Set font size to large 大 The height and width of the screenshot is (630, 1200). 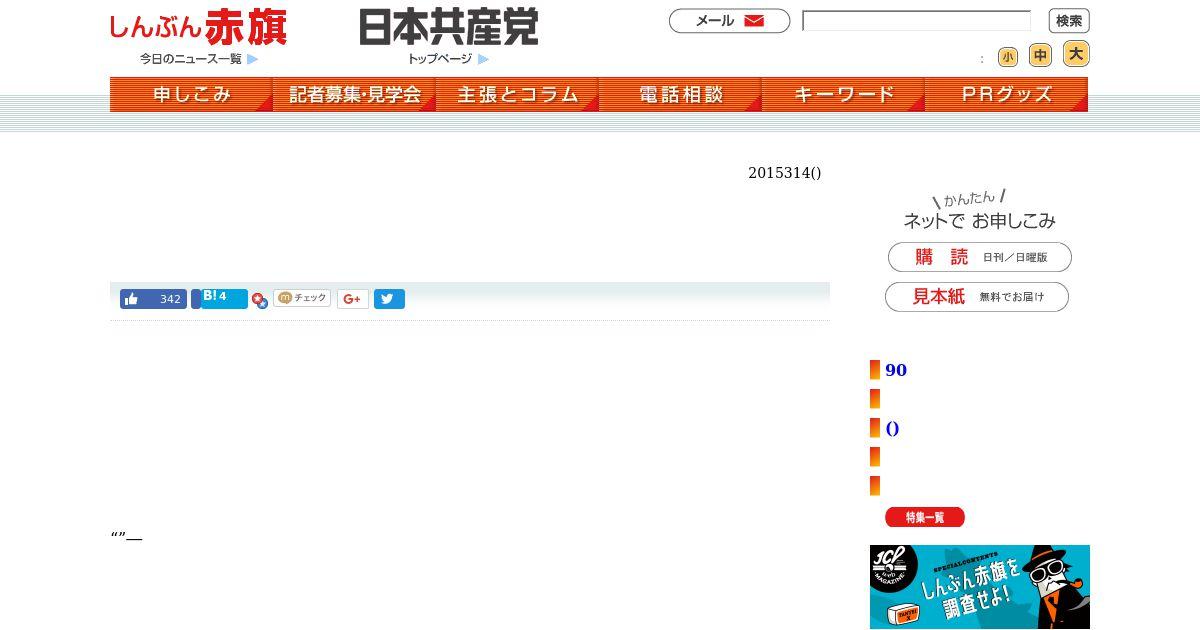point(1076,54)
